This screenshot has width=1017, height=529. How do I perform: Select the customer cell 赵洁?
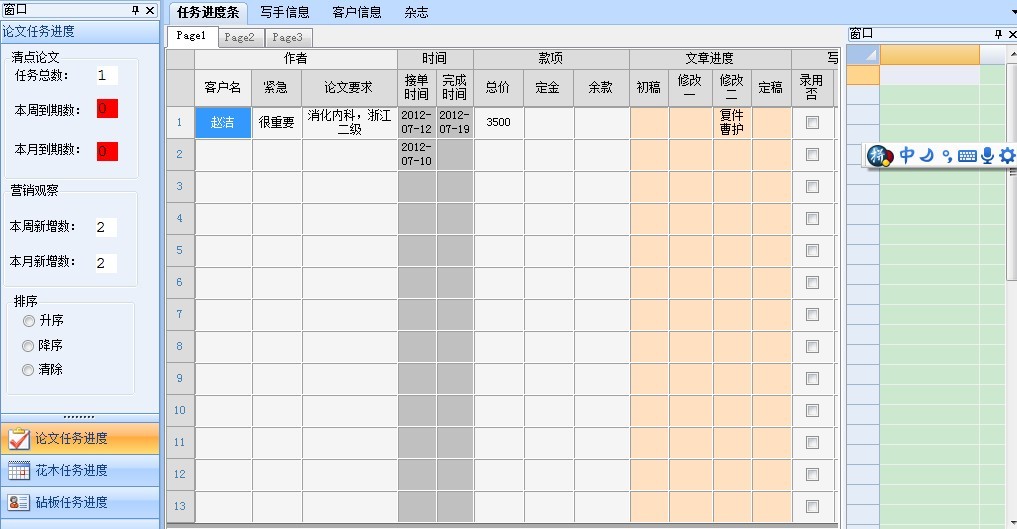222,123
